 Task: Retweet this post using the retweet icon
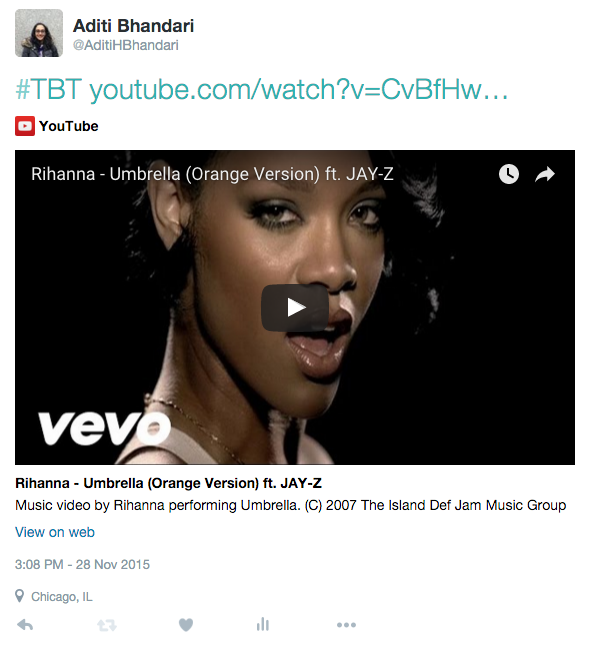(x=107, y=625)
